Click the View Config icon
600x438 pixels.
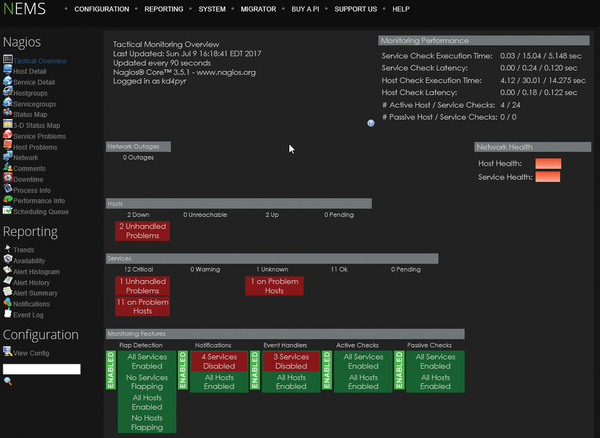[x=8, y=351]
